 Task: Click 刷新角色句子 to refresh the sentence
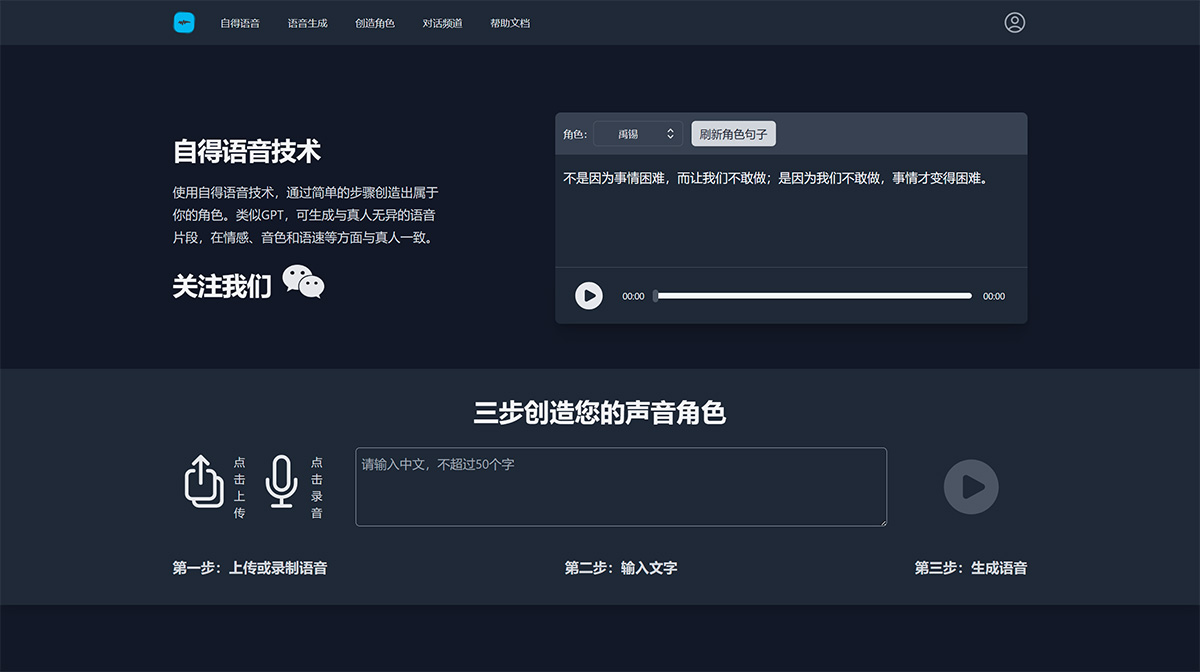[x=734, y=133]
